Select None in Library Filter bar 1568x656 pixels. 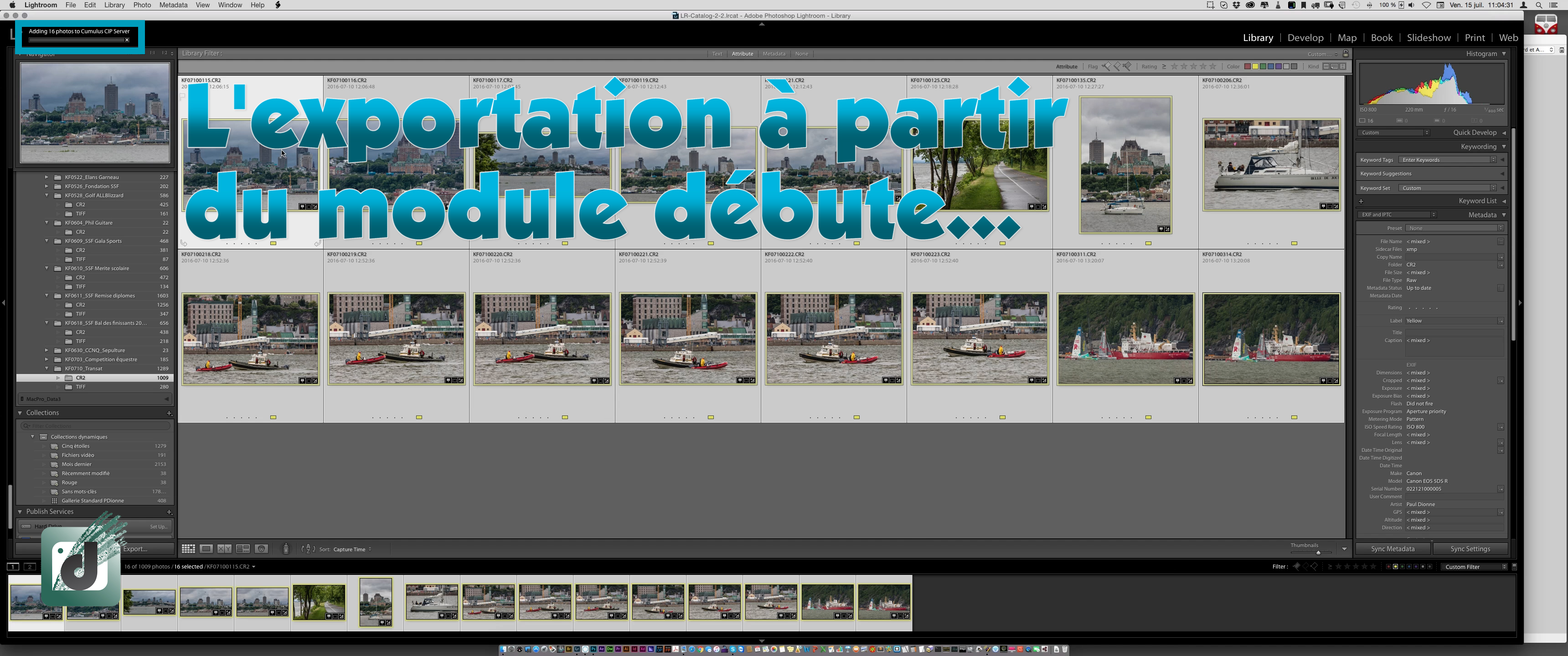802,54
